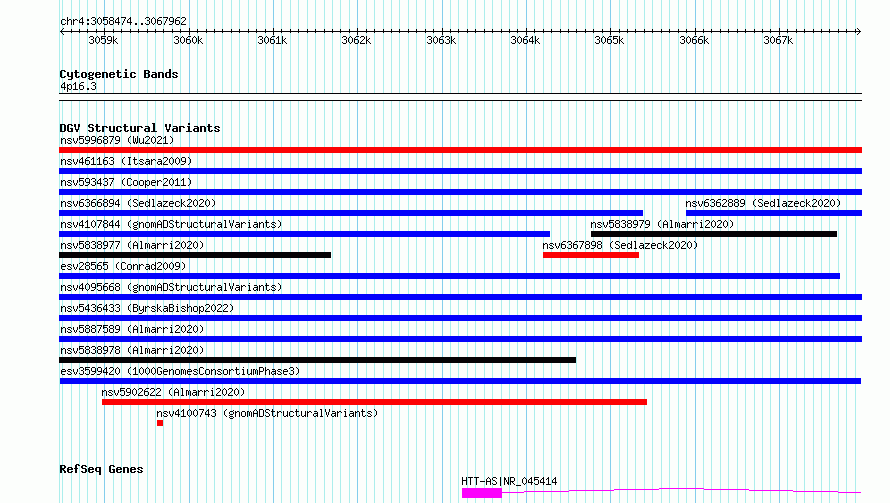Open the nsv4107844 (gnomADStructuralVariants) label

click(x=171, y=224)
